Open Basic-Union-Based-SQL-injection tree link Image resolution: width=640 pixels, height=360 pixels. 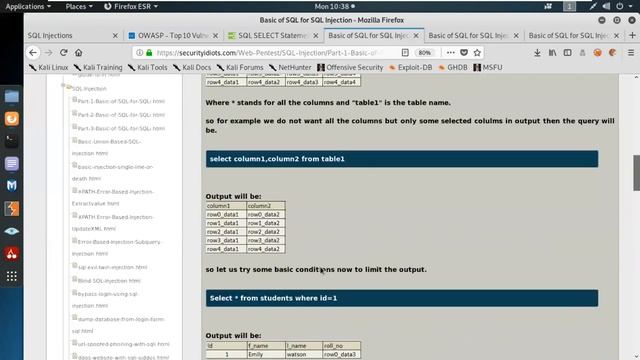(x=107, y=147)
